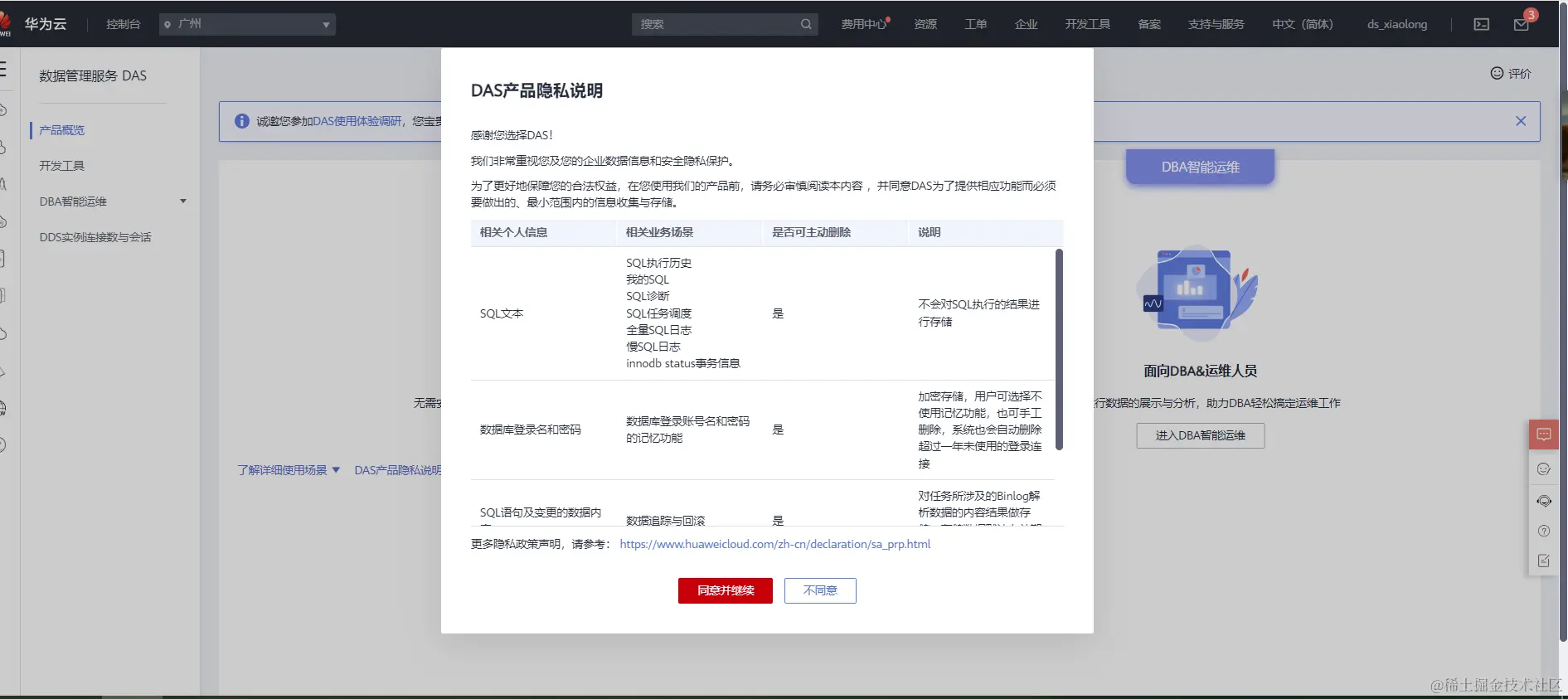Image resolution: width=1568 pixels, height=699 pixels.
Task: Click the DBA智能运维 purple tab
Action: (x=1200, y=167)
